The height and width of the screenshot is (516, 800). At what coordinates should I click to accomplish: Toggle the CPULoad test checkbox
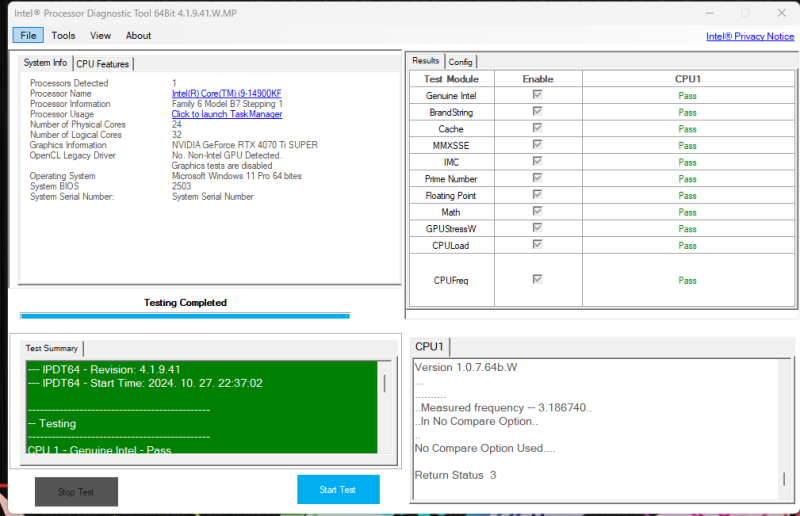[x=537, y=244]
